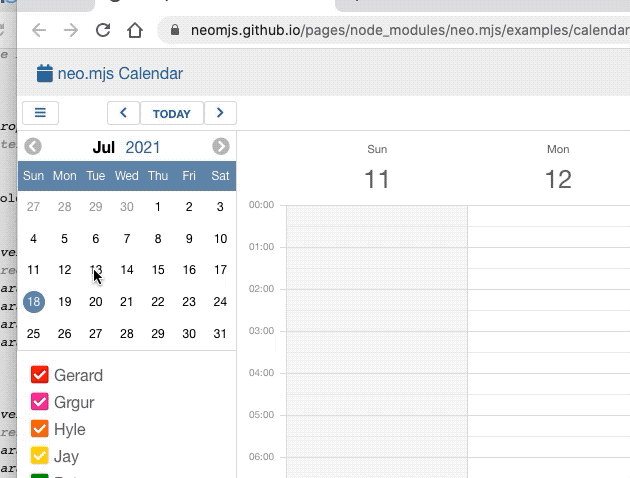The width and height of the screenshot is (630, 478).
Task: Pick June 27 greyed date
Action: point(33,207)
